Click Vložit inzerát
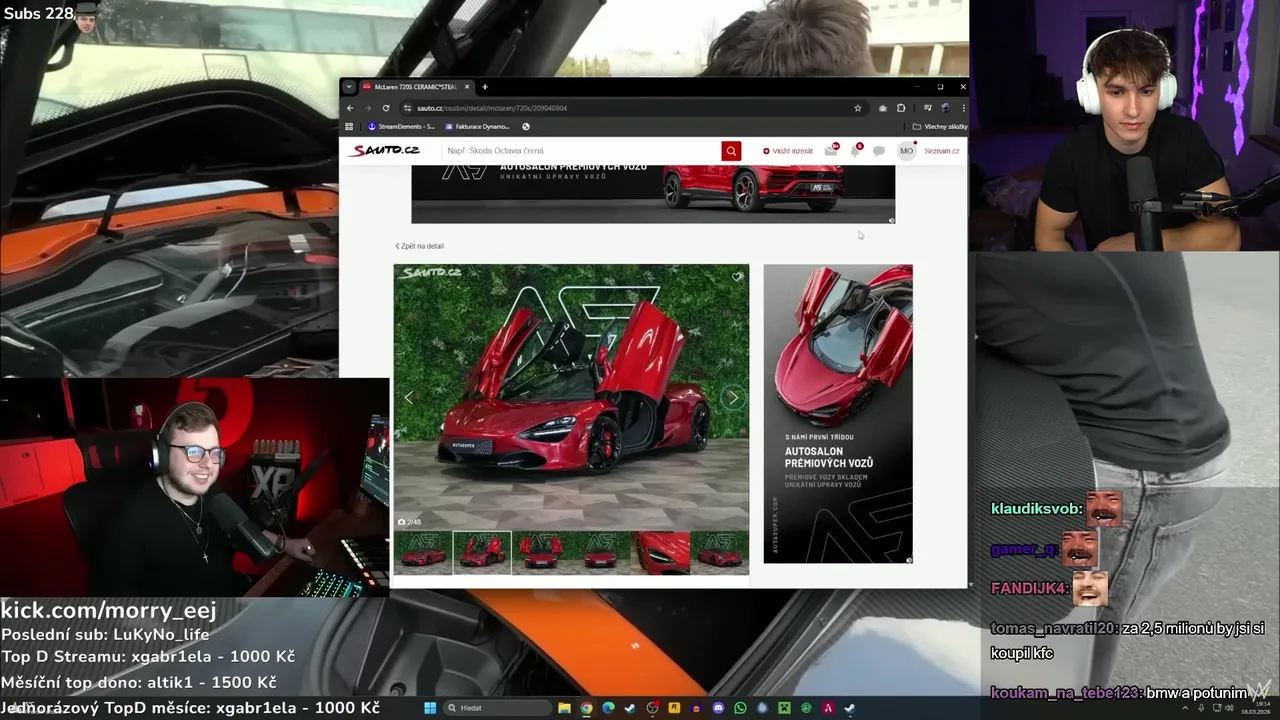This screenshot has height=720, width=1280. (x=788, y=151)
